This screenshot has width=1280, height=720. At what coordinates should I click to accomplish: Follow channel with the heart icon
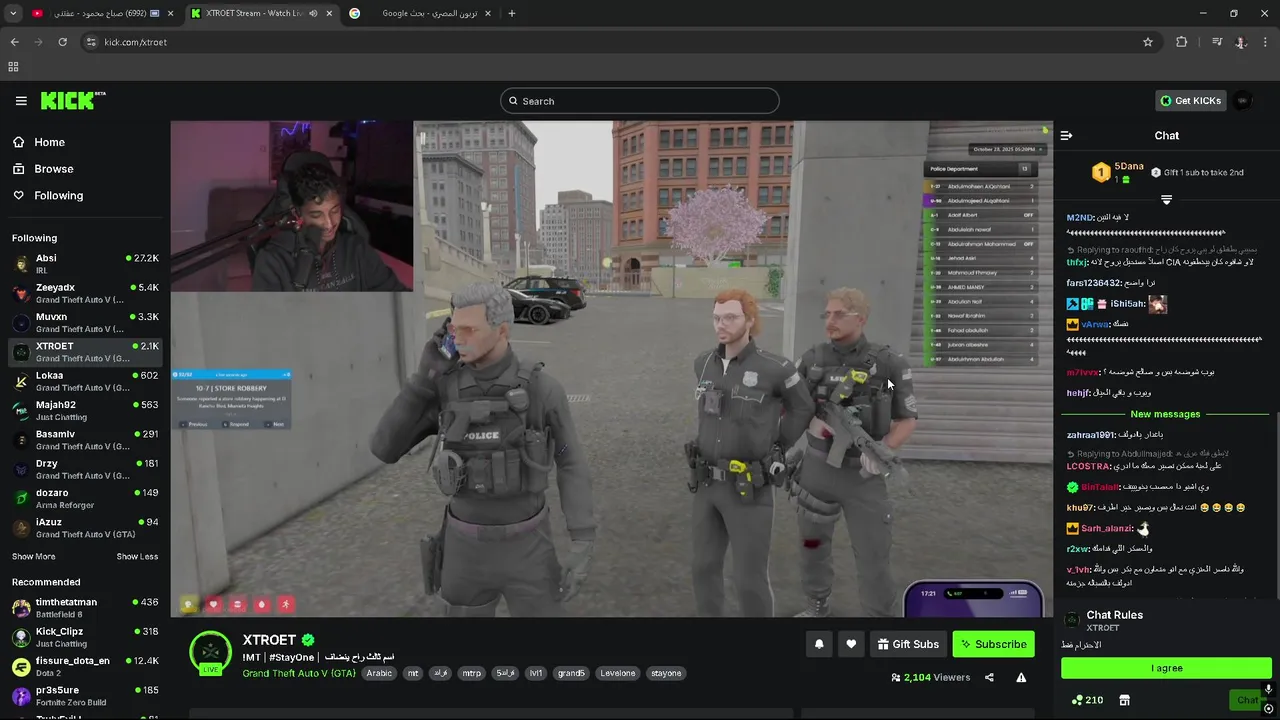[851, 644]
